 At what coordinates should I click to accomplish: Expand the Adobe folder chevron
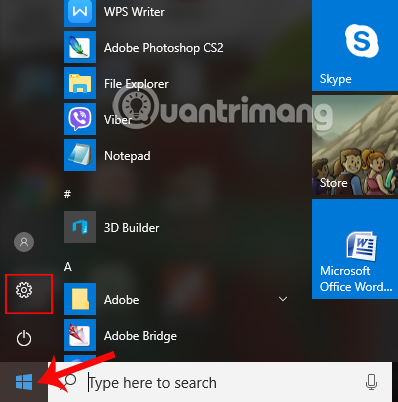pos(283,299)
